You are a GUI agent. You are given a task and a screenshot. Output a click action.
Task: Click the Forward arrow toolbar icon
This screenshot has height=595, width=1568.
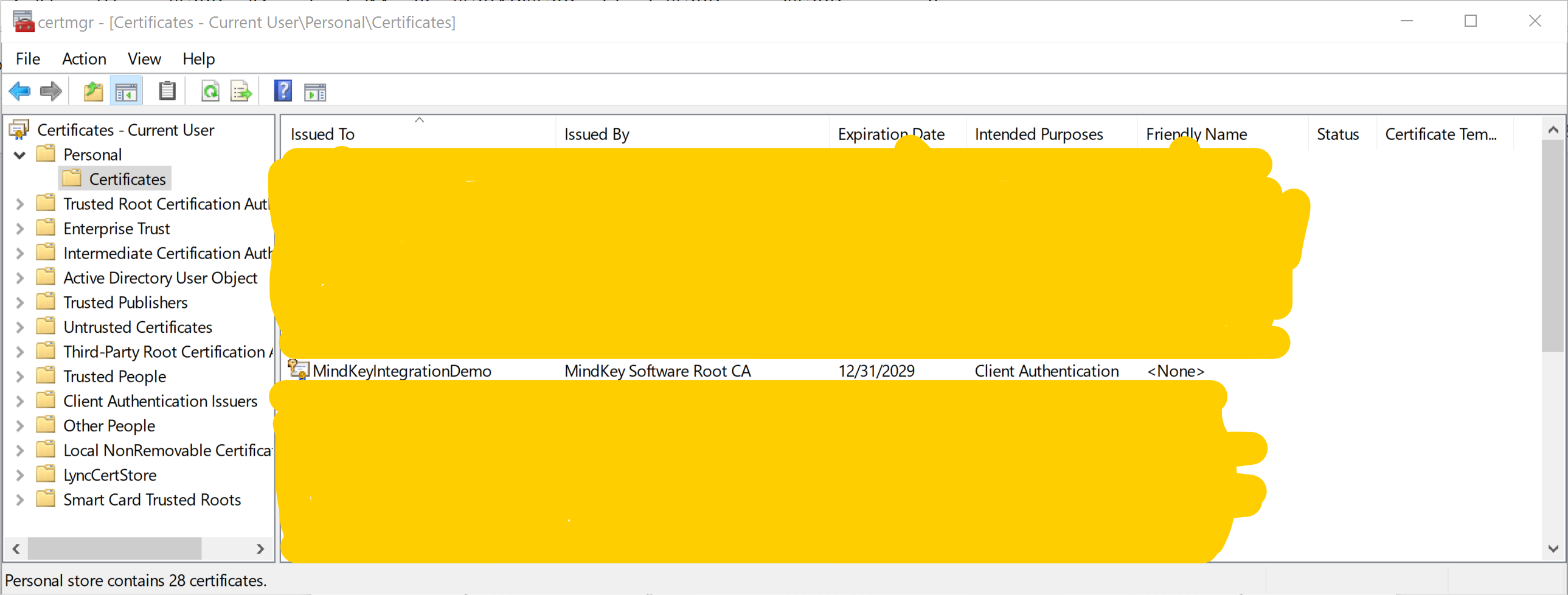click(x=50, y=92)
